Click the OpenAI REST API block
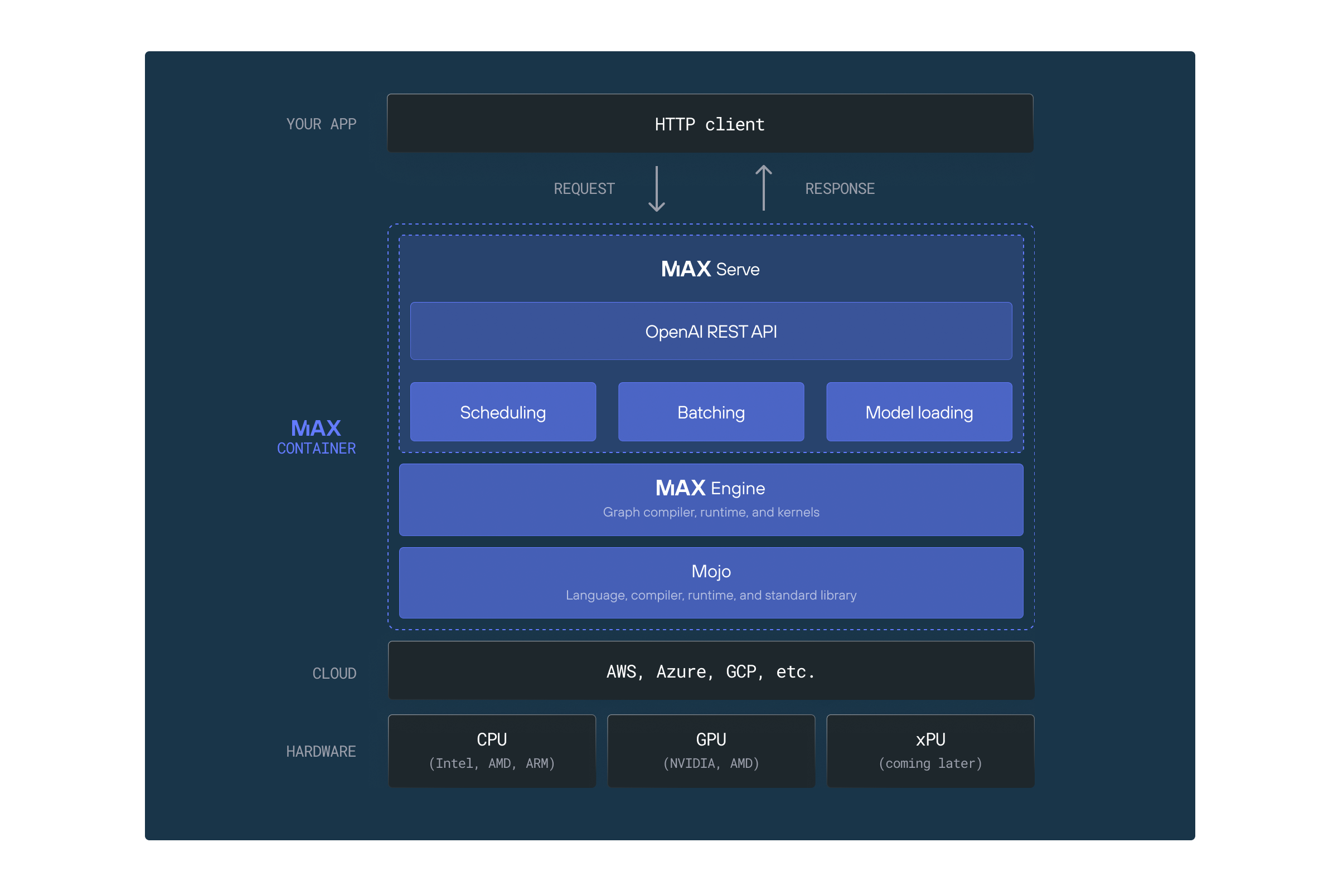1338x896 pixels. coord(710,332)
